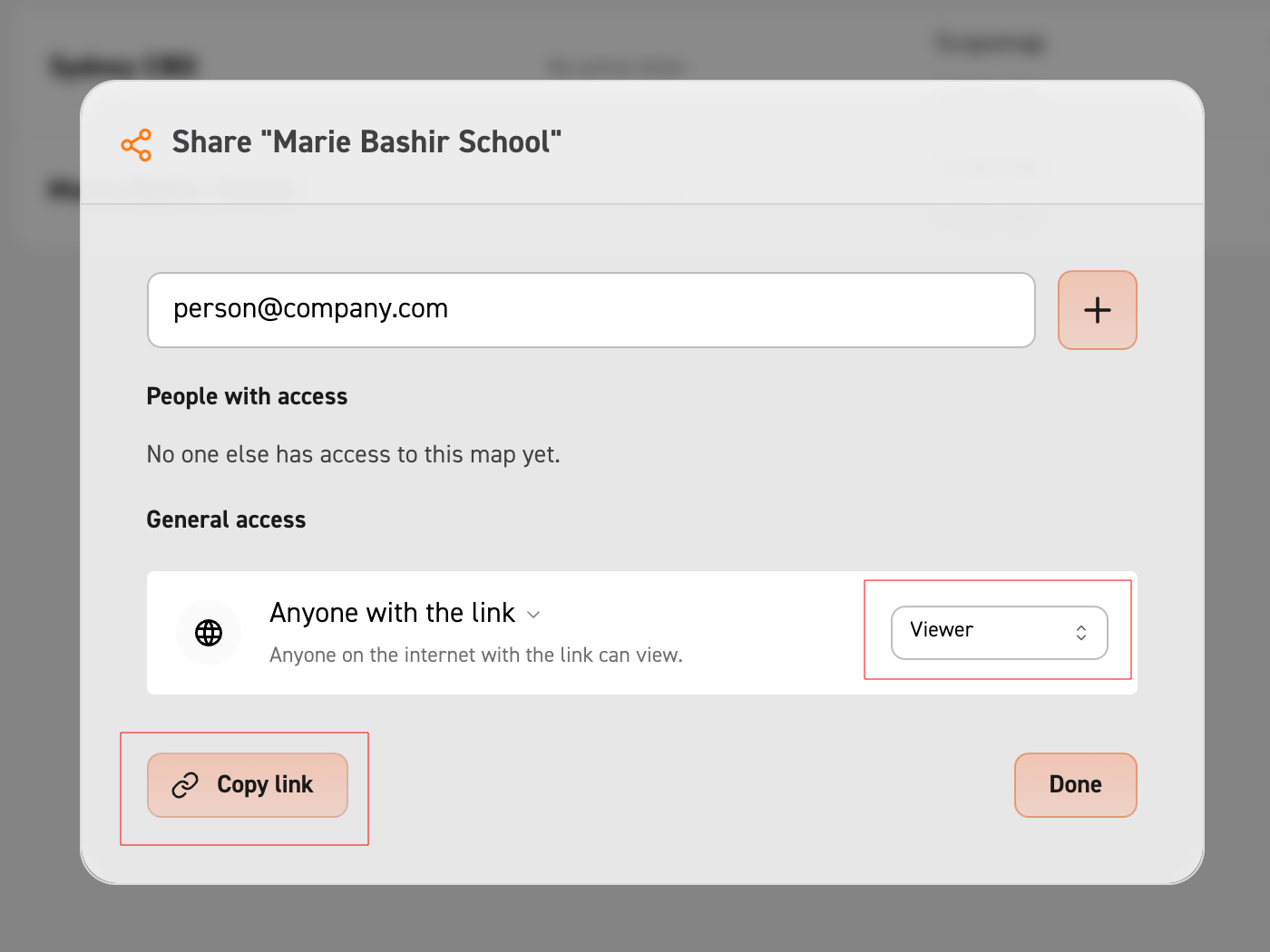
Task: Click the 'People with access' heading
Action: coord(247,397)
